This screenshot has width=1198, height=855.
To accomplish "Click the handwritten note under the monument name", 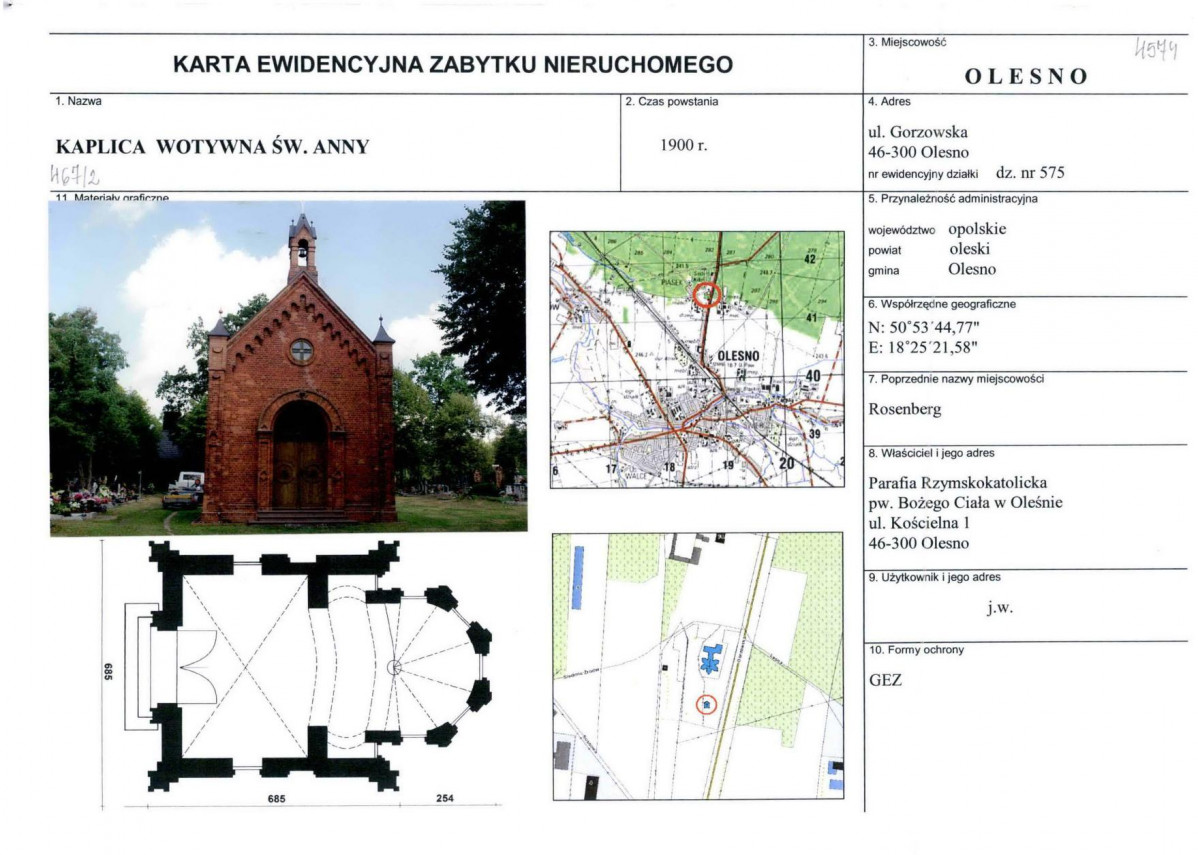I will [75, 176].
